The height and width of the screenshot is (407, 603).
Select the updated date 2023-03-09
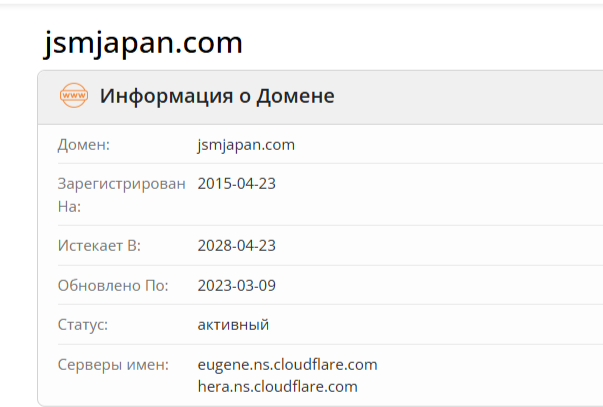coord(237,285)
